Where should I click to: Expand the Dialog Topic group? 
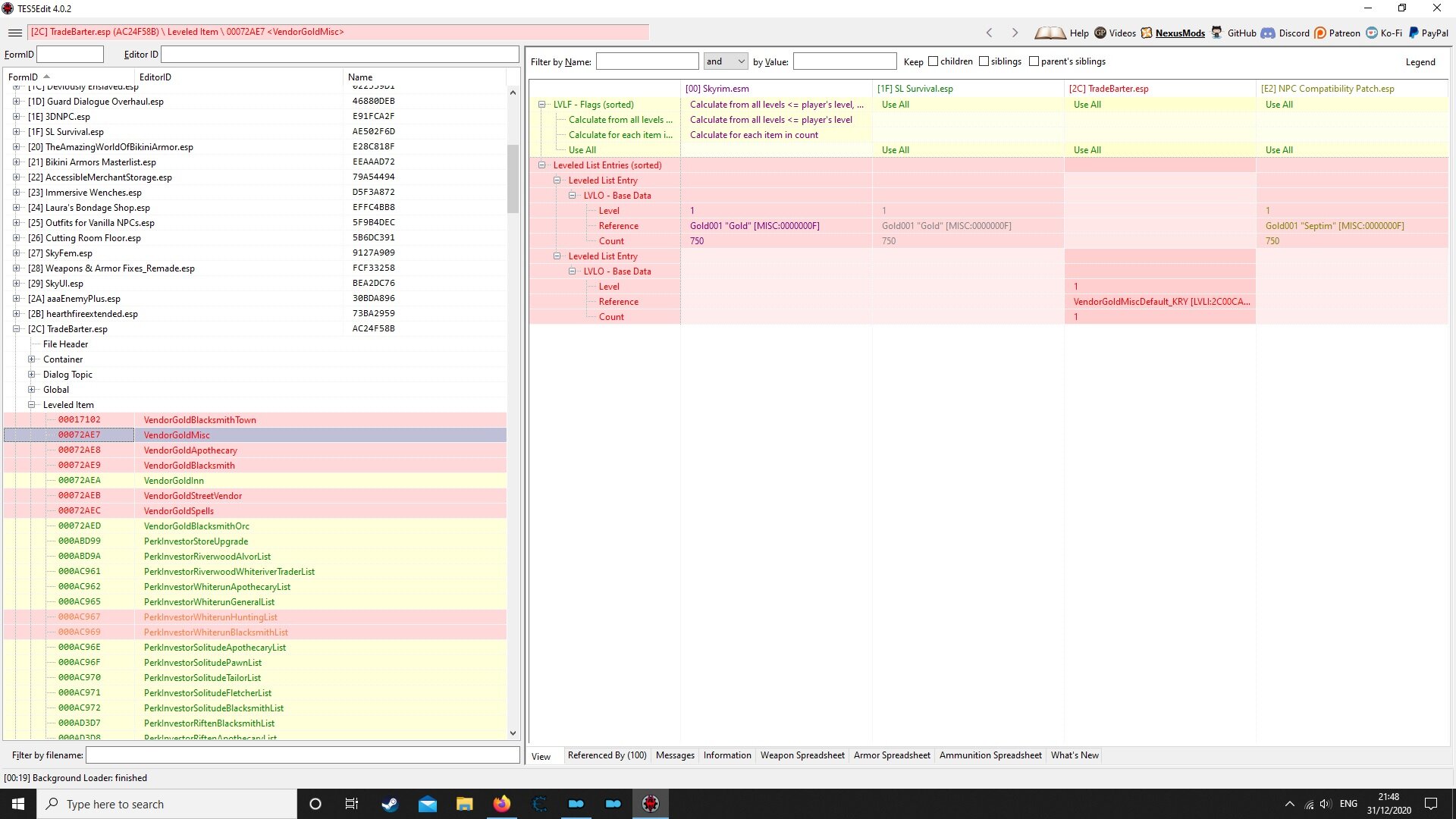31,375
